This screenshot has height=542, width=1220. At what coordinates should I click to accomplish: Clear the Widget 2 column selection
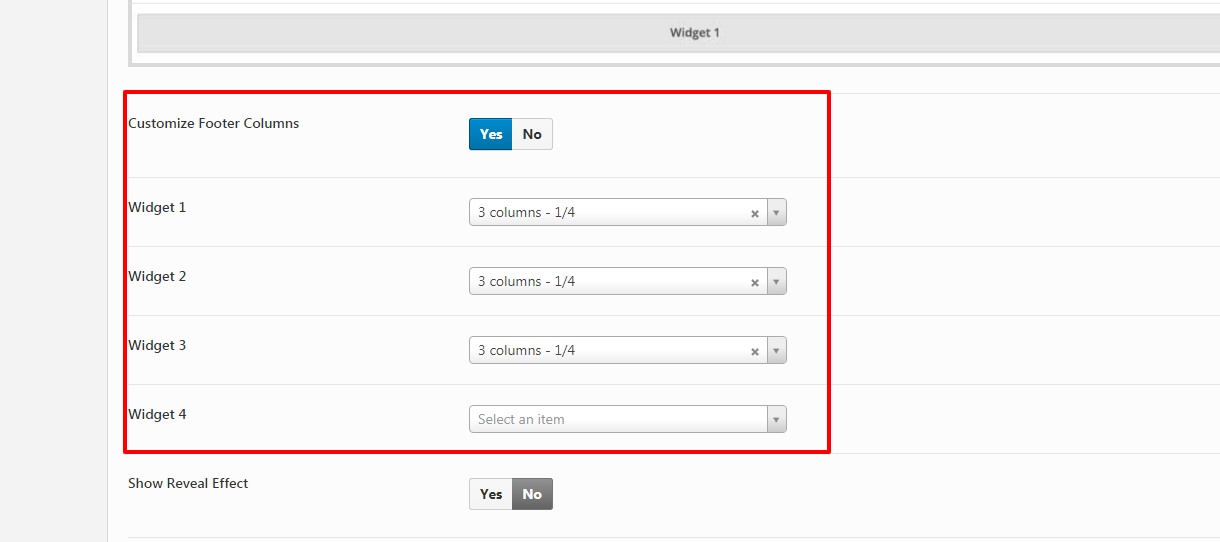coord(755,282)
